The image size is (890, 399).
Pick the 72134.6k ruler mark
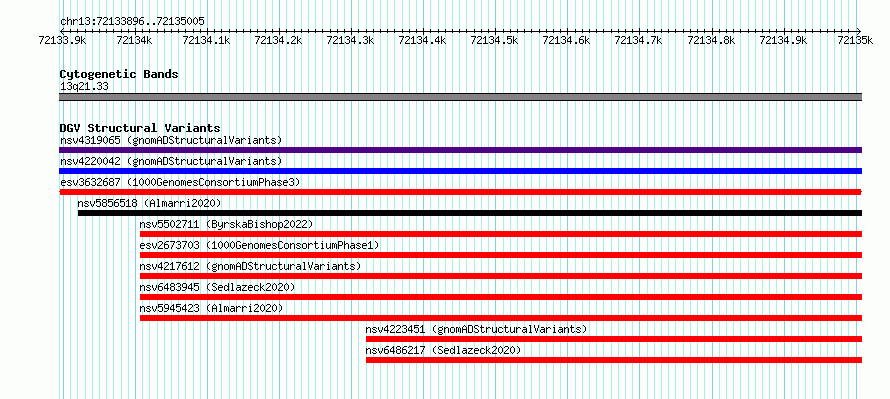point(566,40)
